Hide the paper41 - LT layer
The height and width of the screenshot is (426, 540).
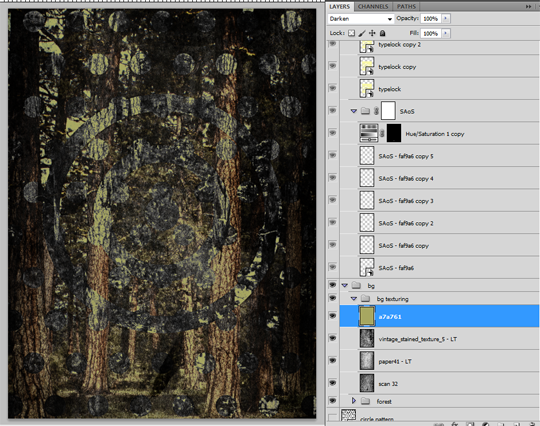[x=332, y=360]
